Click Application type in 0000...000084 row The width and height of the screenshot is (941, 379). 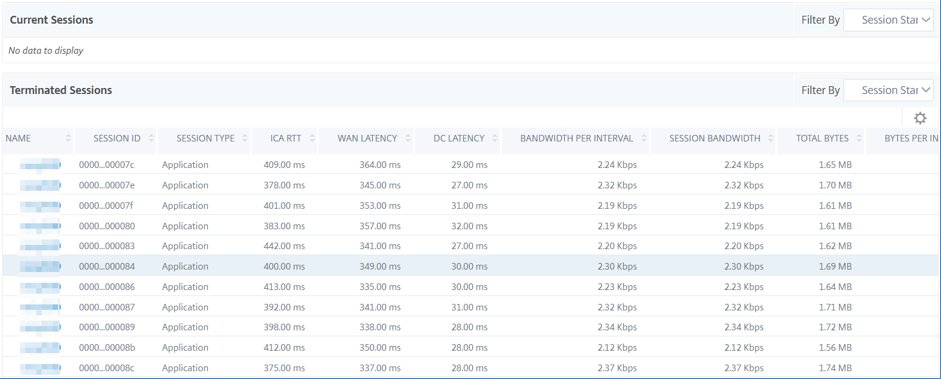pos(185,266)
